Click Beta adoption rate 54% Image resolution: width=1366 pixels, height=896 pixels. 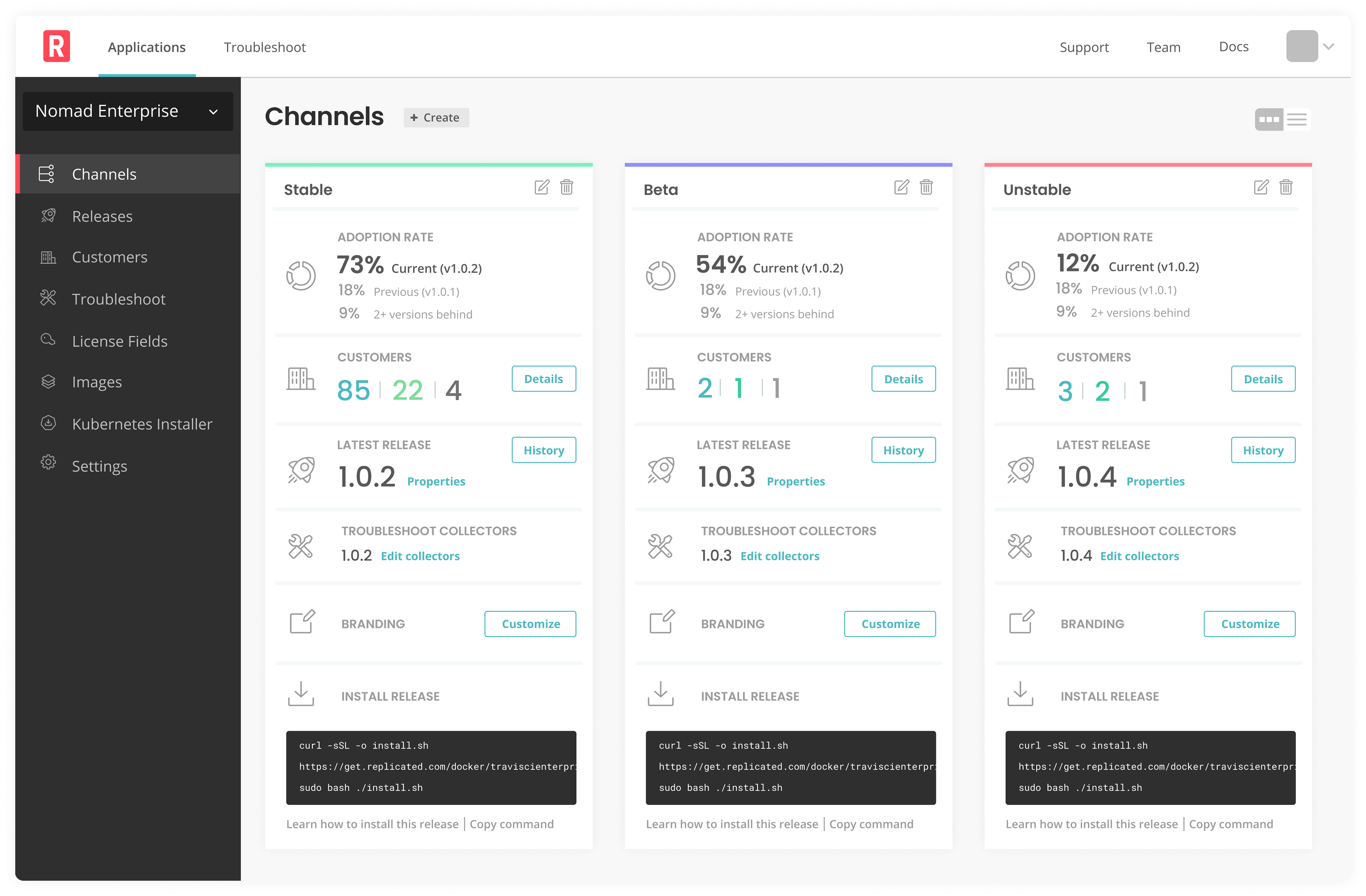point(721,265)
